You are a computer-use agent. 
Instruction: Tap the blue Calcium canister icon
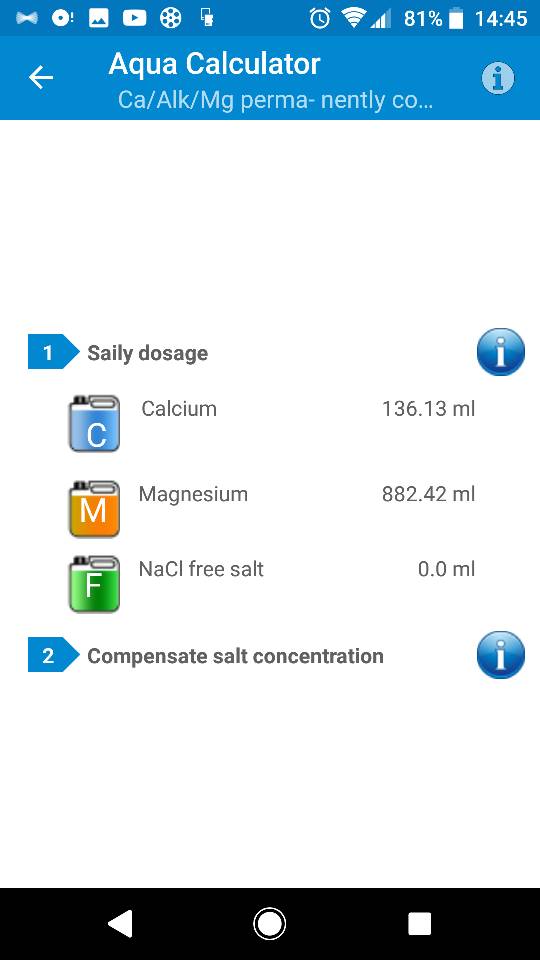click(94, 423)
